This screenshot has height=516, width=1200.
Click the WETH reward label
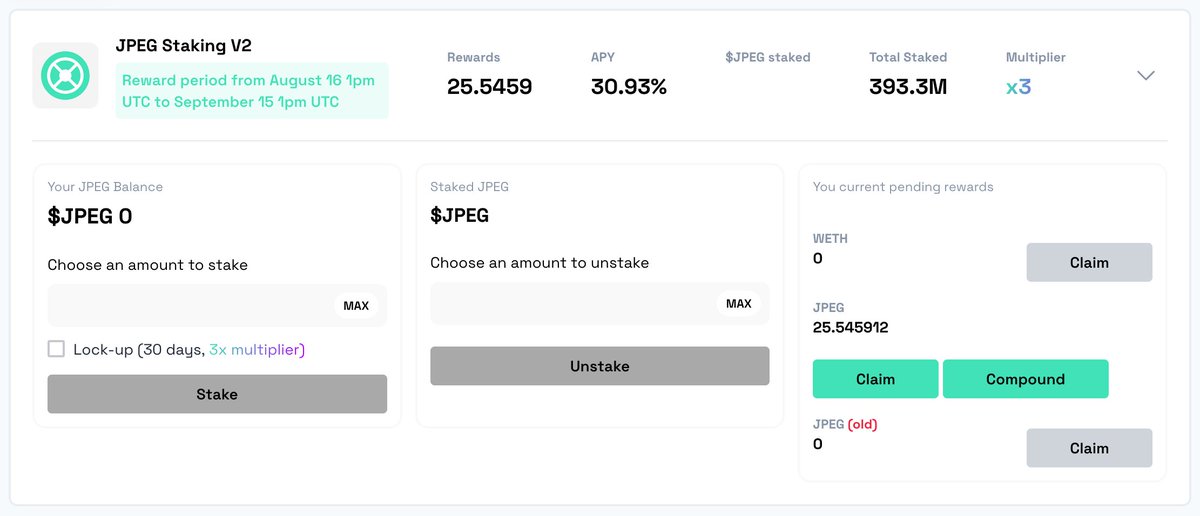[830, 239]
